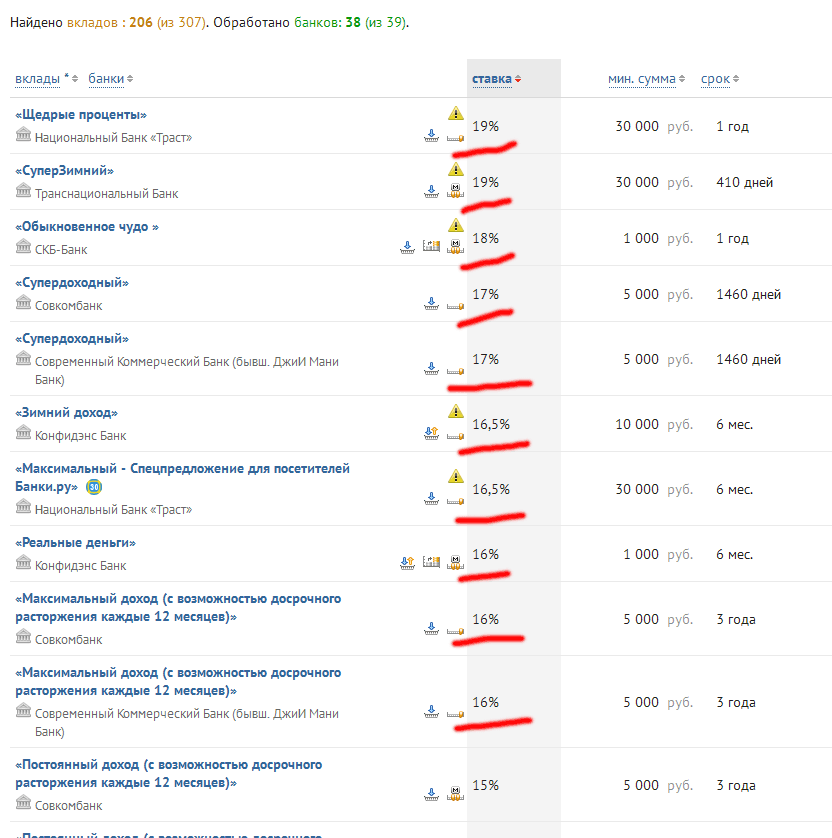Click interest payout icon for 15% «Постоянный доход»

coord(456,795)
